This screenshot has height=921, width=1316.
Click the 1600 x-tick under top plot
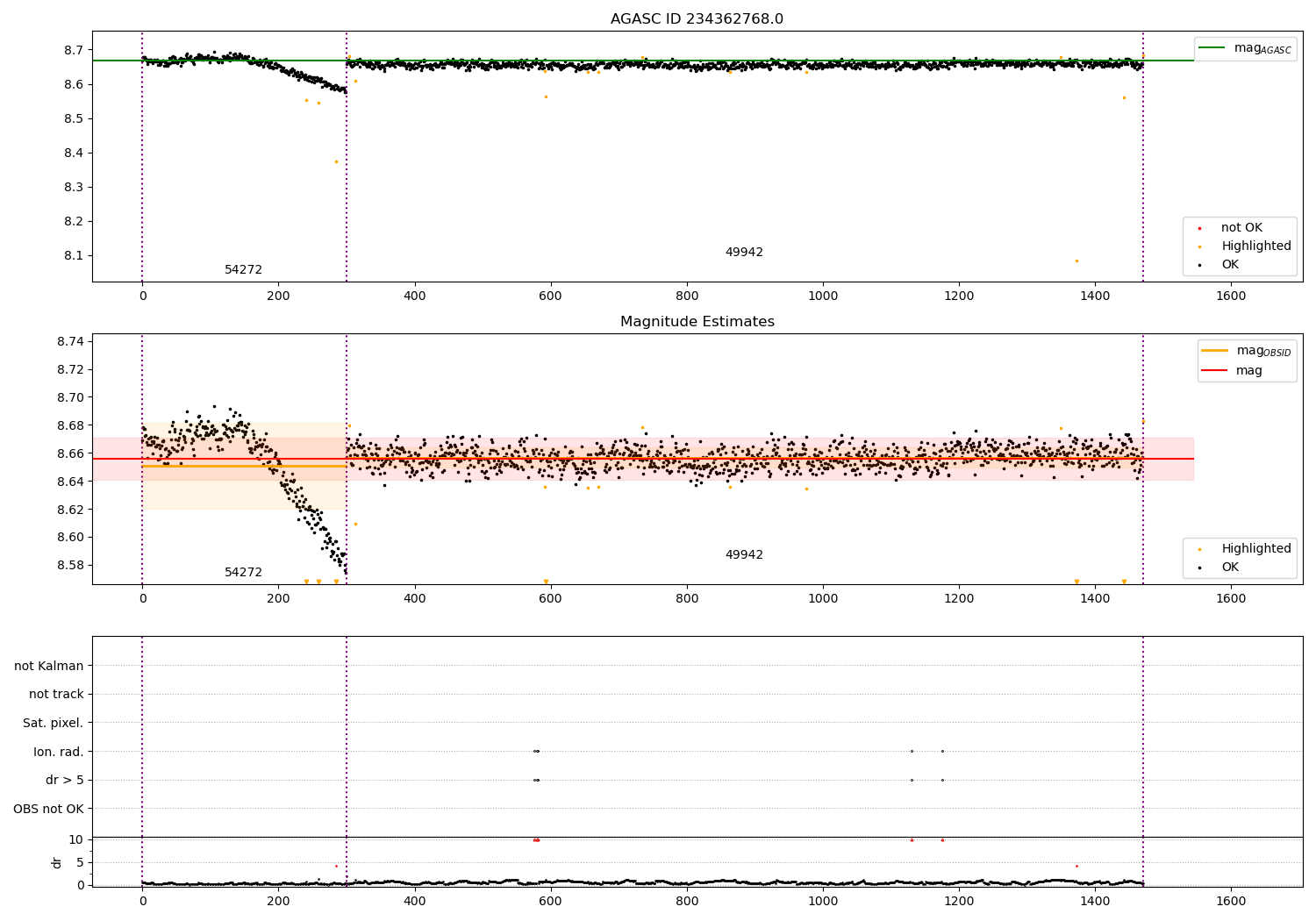[x=1231, y=296]
